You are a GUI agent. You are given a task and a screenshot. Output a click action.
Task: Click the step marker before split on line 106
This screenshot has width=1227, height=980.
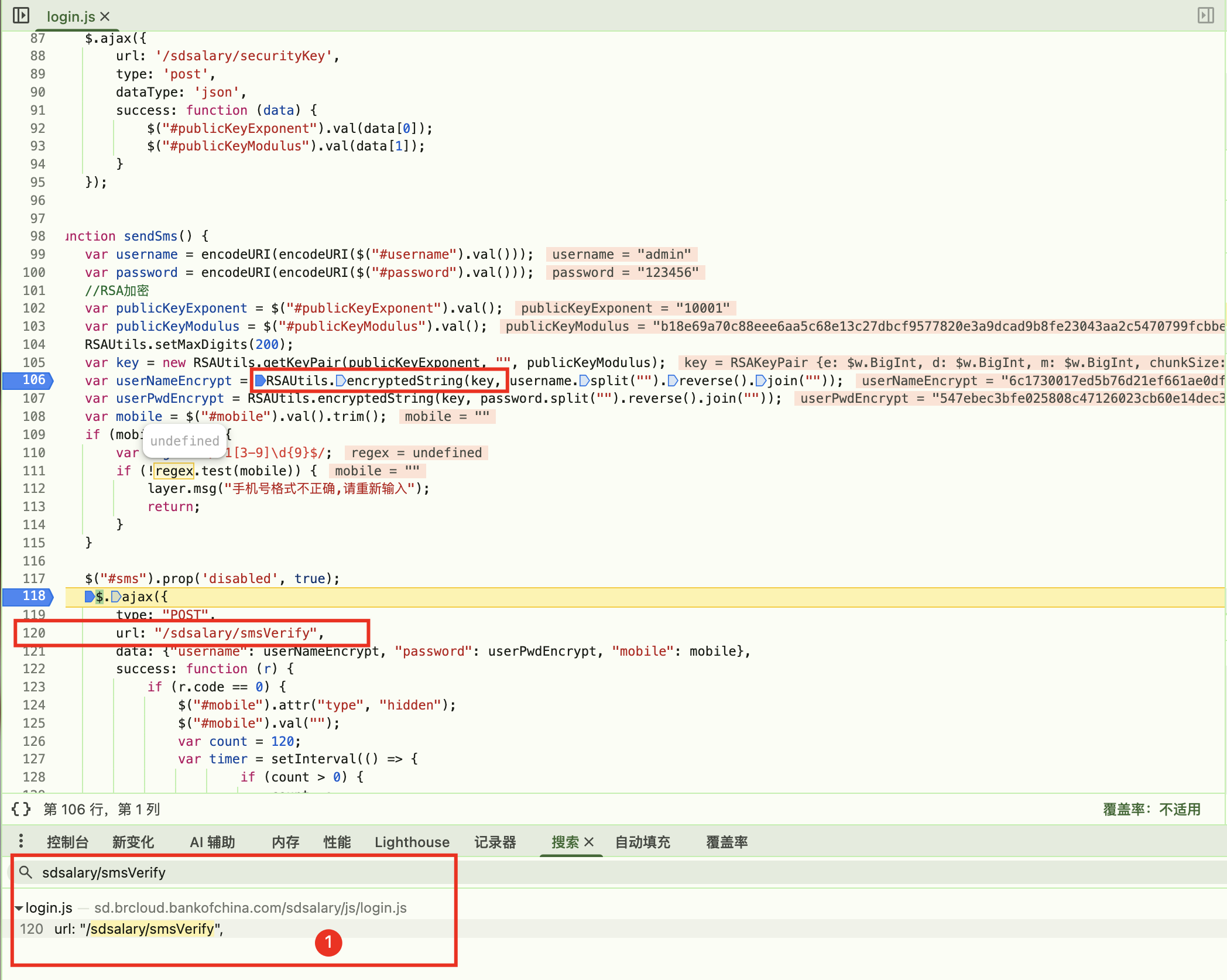[584, 381]
